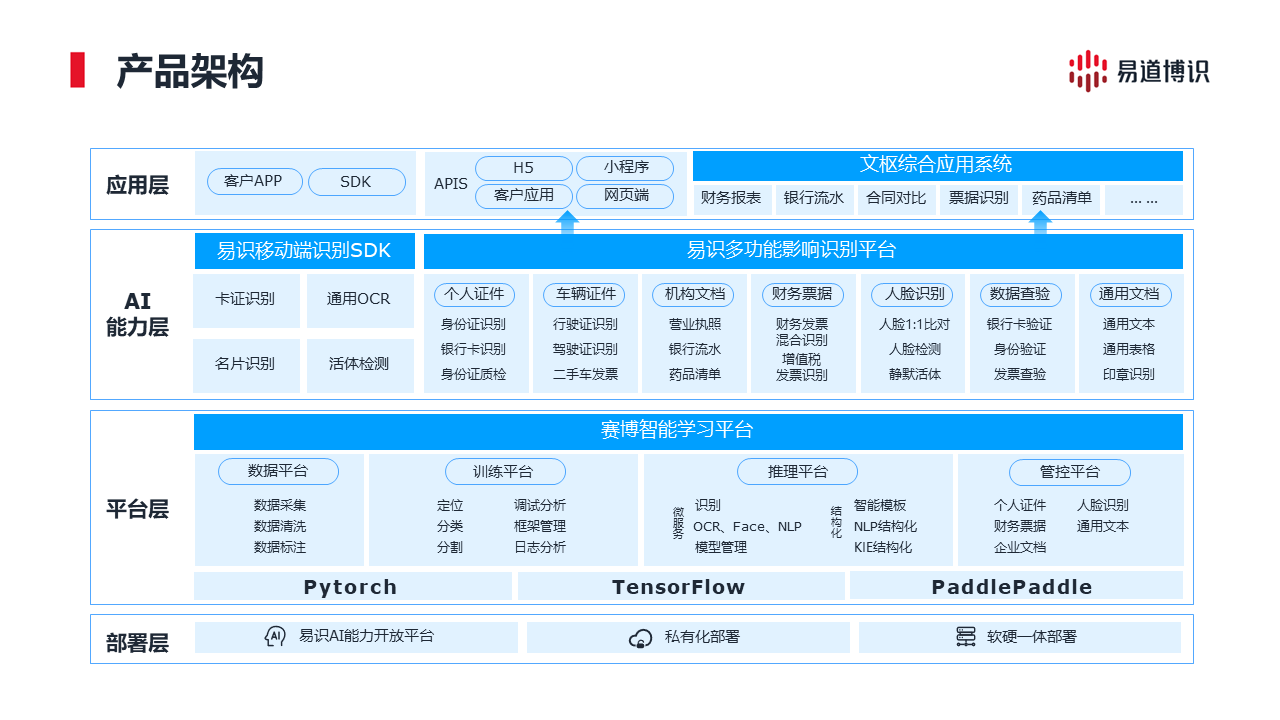Click the up arrow below 网页端

[x=567, y=222]
